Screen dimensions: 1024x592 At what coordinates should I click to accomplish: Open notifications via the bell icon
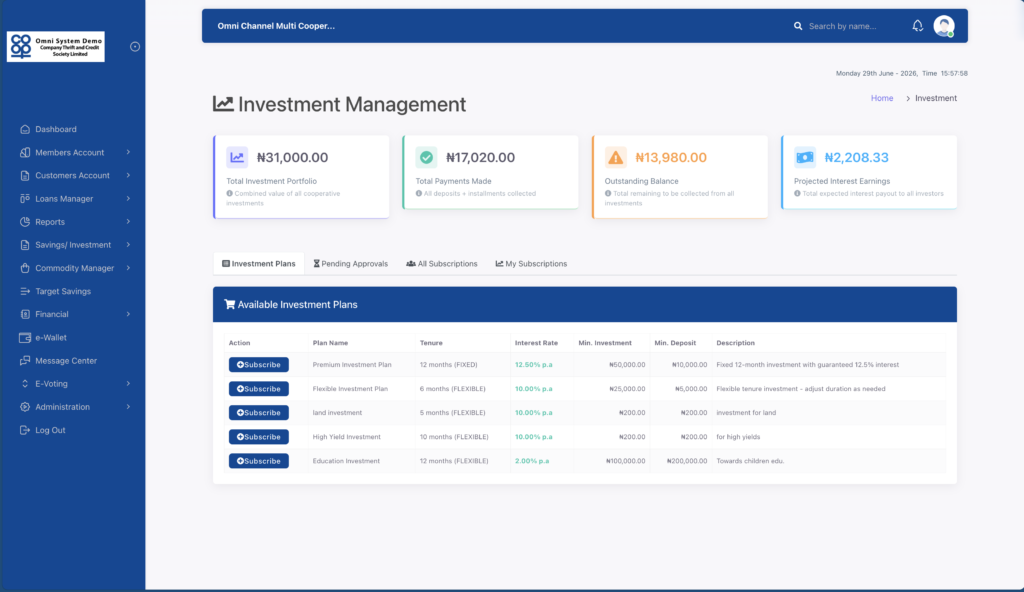pos(918,26)
